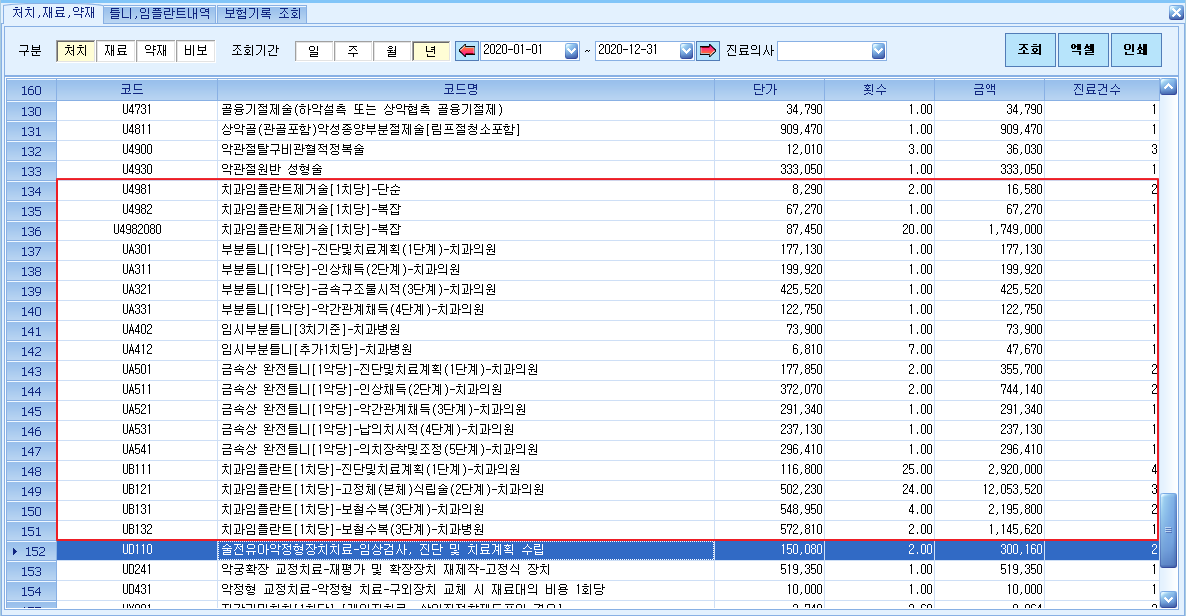
Task: Click code cell UD110 in highlighted row
Action: coord(137,549)
